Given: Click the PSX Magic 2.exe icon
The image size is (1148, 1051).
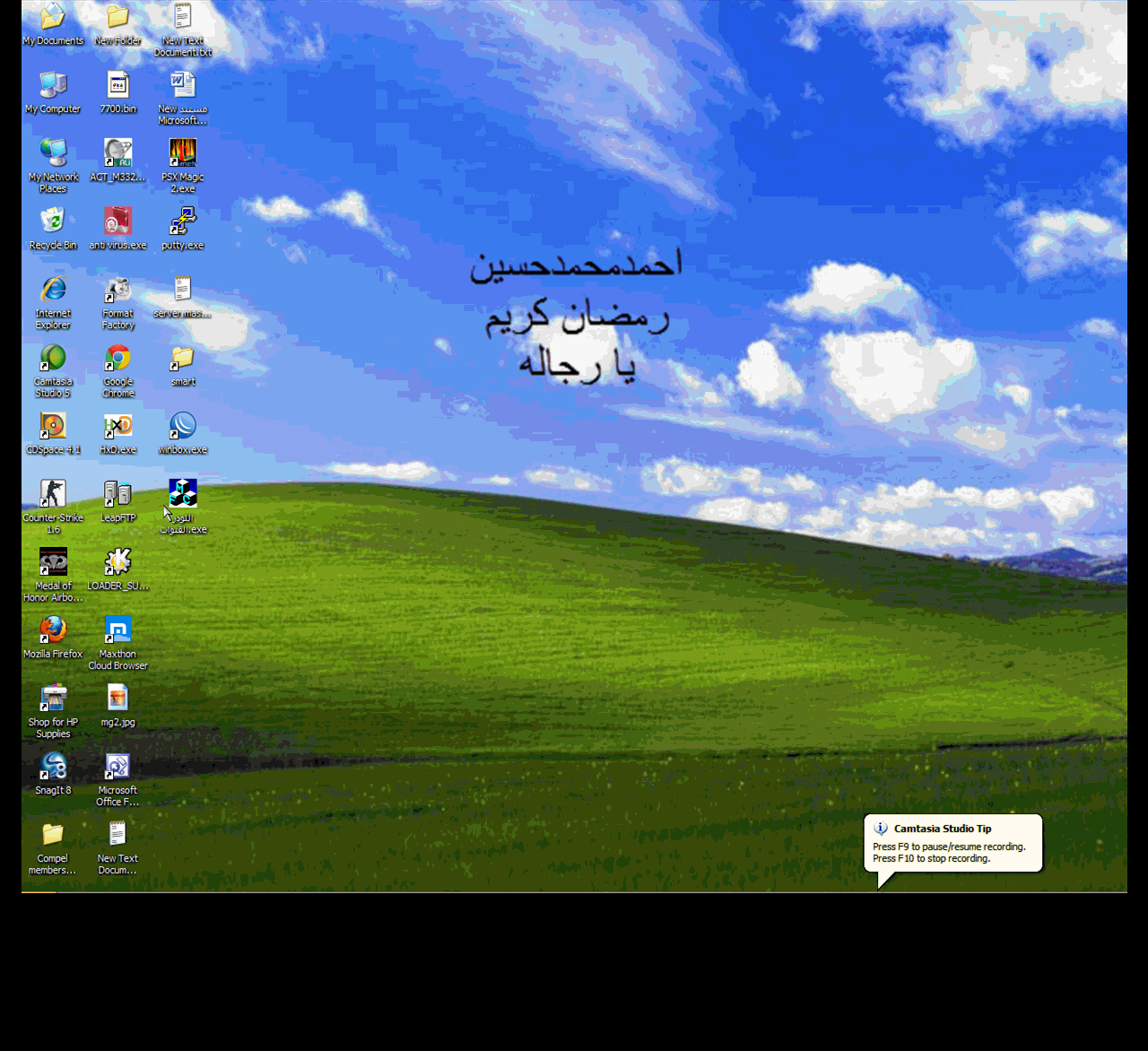Looking at the screenshot, I should click(183, 153).
